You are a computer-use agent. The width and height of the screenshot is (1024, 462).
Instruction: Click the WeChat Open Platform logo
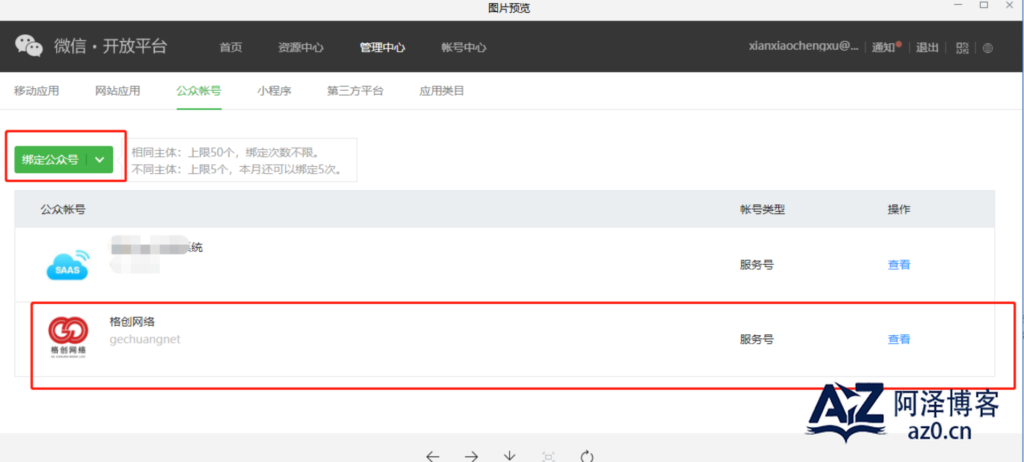(91, 46)
